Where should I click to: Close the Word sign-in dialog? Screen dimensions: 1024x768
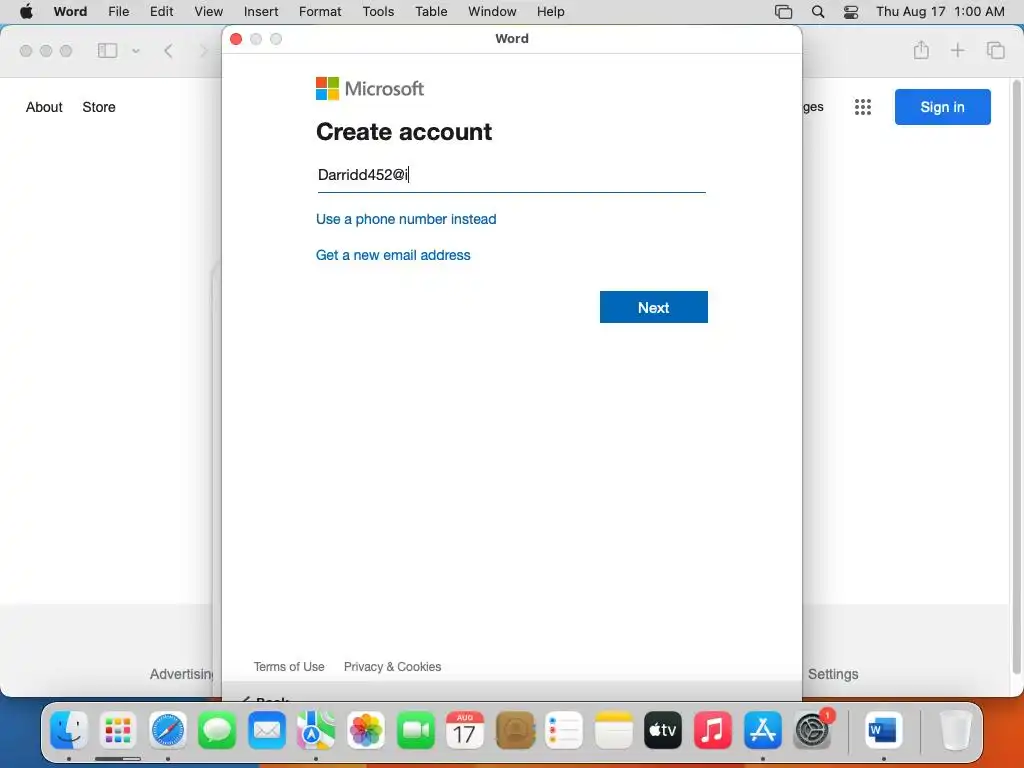click(236, 39)
